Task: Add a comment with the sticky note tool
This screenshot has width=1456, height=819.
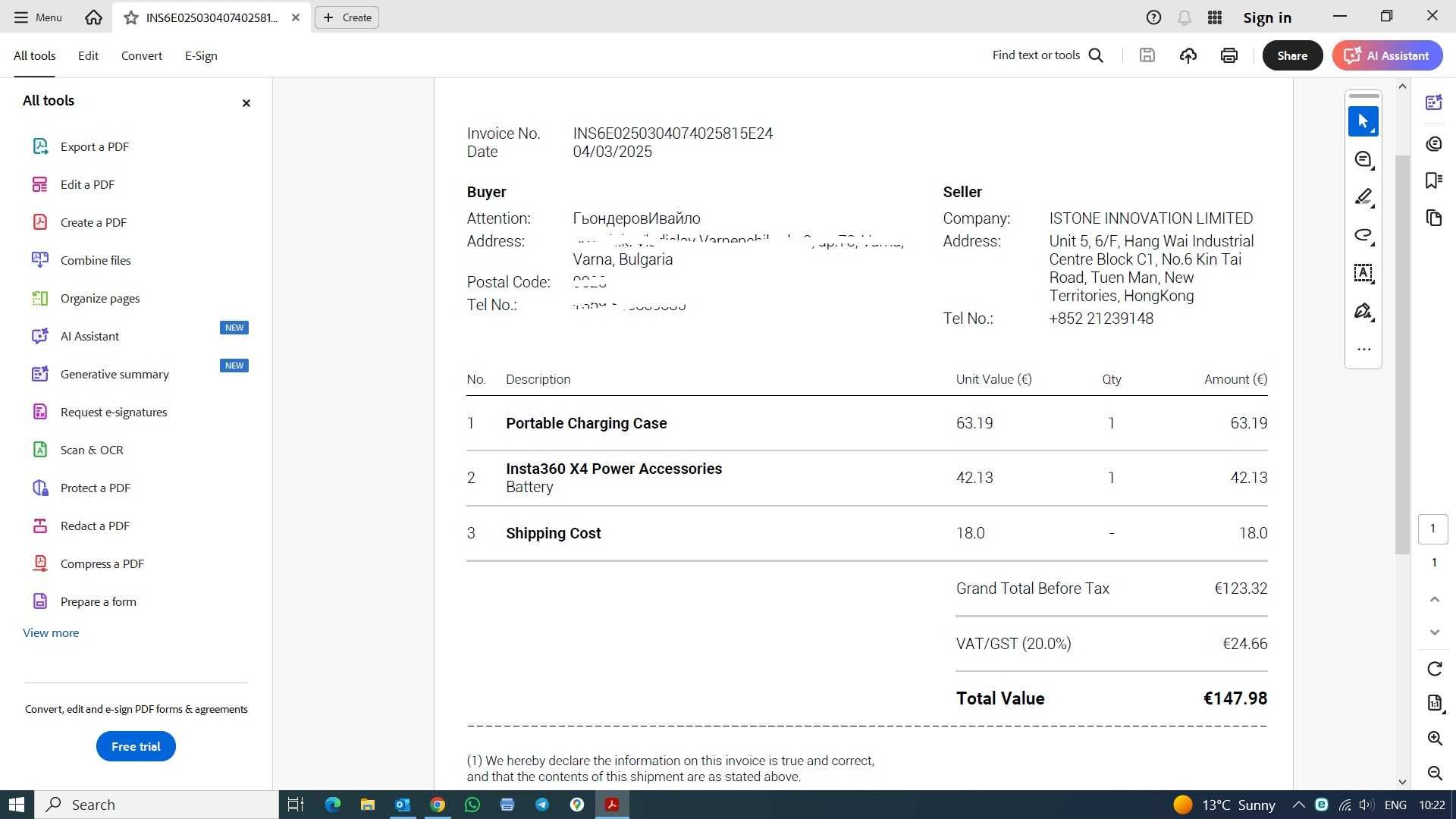Action: pos(1363,159)
